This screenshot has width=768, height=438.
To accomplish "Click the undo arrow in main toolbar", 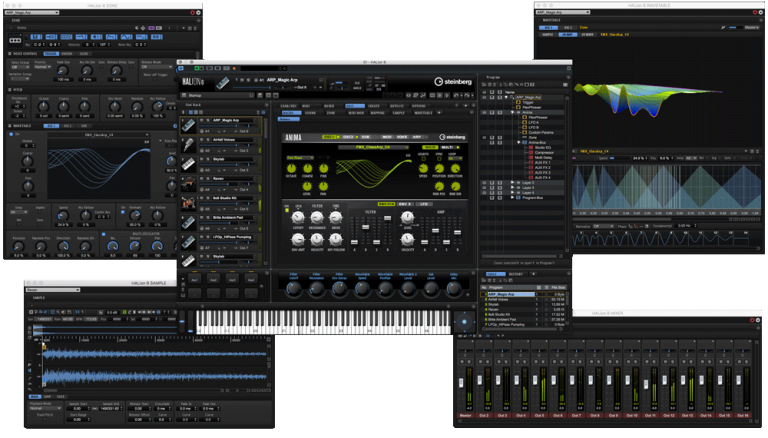I will 456,95.
